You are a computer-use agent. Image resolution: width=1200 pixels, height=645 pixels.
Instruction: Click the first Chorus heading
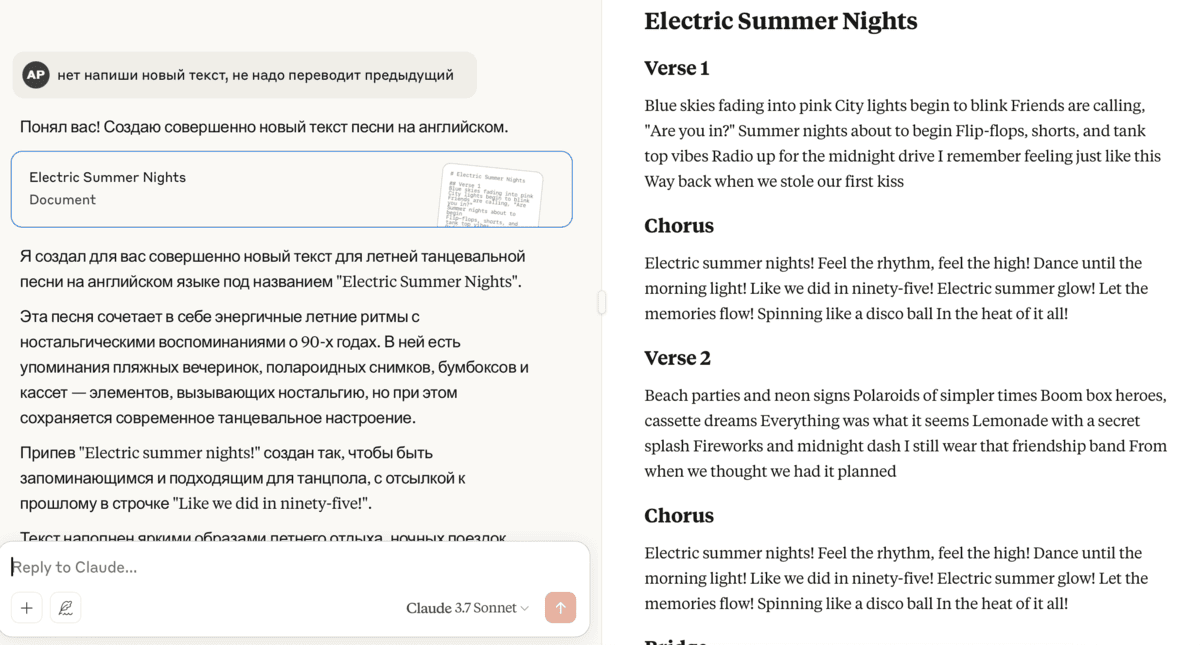(679, 226)
